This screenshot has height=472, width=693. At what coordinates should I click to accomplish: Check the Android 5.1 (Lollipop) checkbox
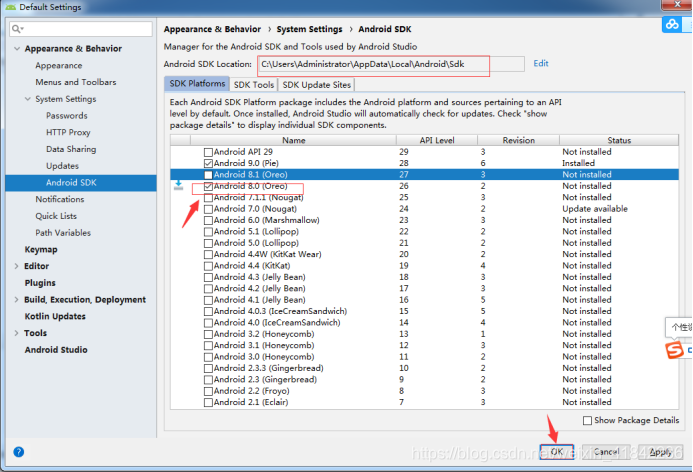pos(208,232)
